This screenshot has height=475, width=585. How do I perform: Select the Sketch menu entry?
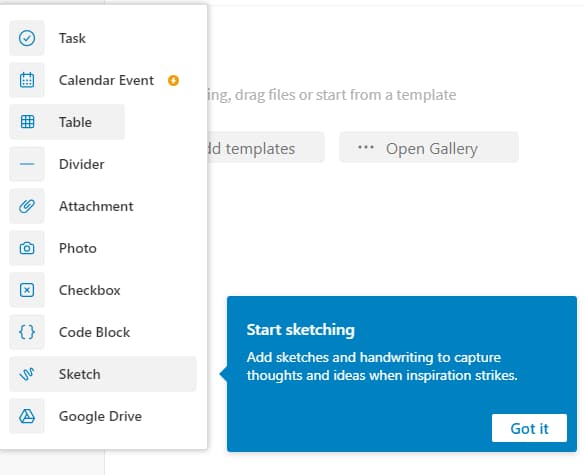click(103, 374)
